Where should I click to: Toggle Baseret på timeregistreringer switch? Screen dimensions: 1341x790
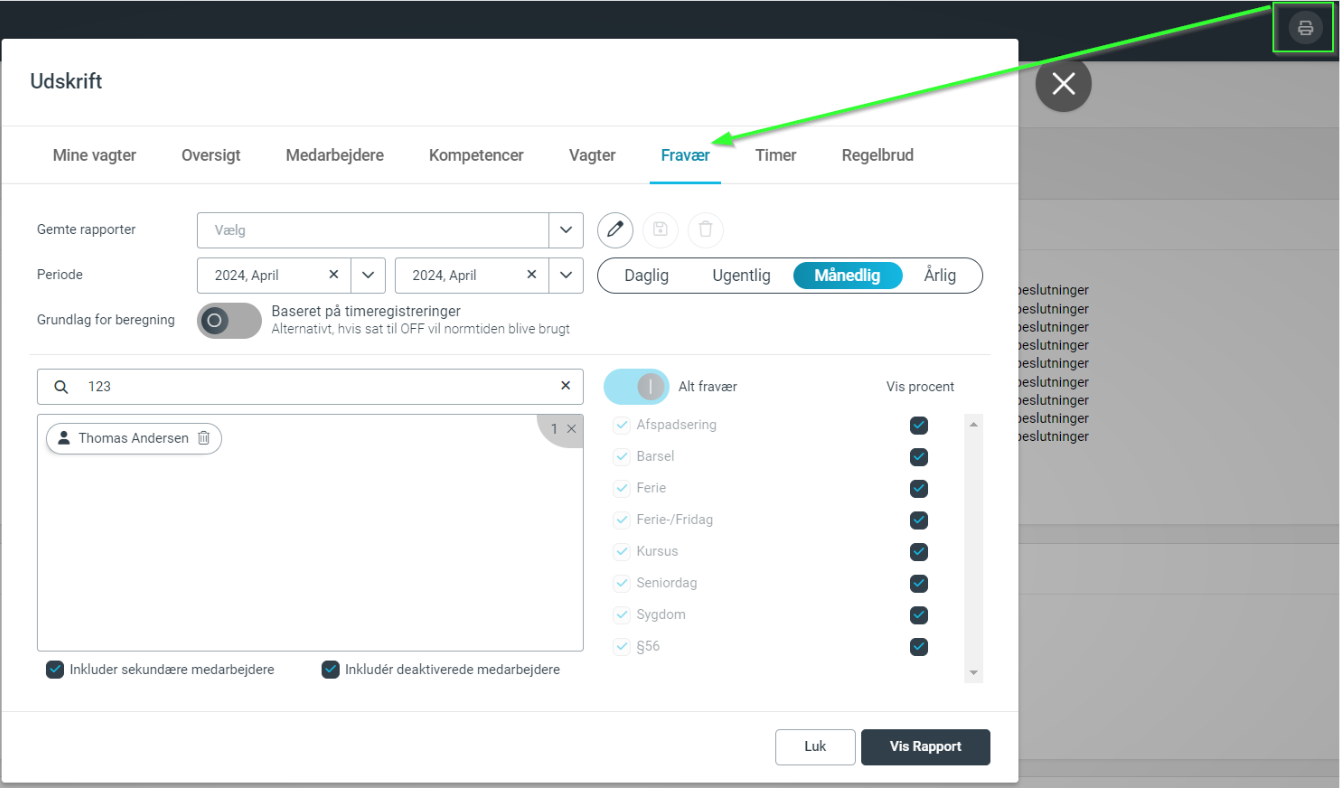[x=228, y=320]
